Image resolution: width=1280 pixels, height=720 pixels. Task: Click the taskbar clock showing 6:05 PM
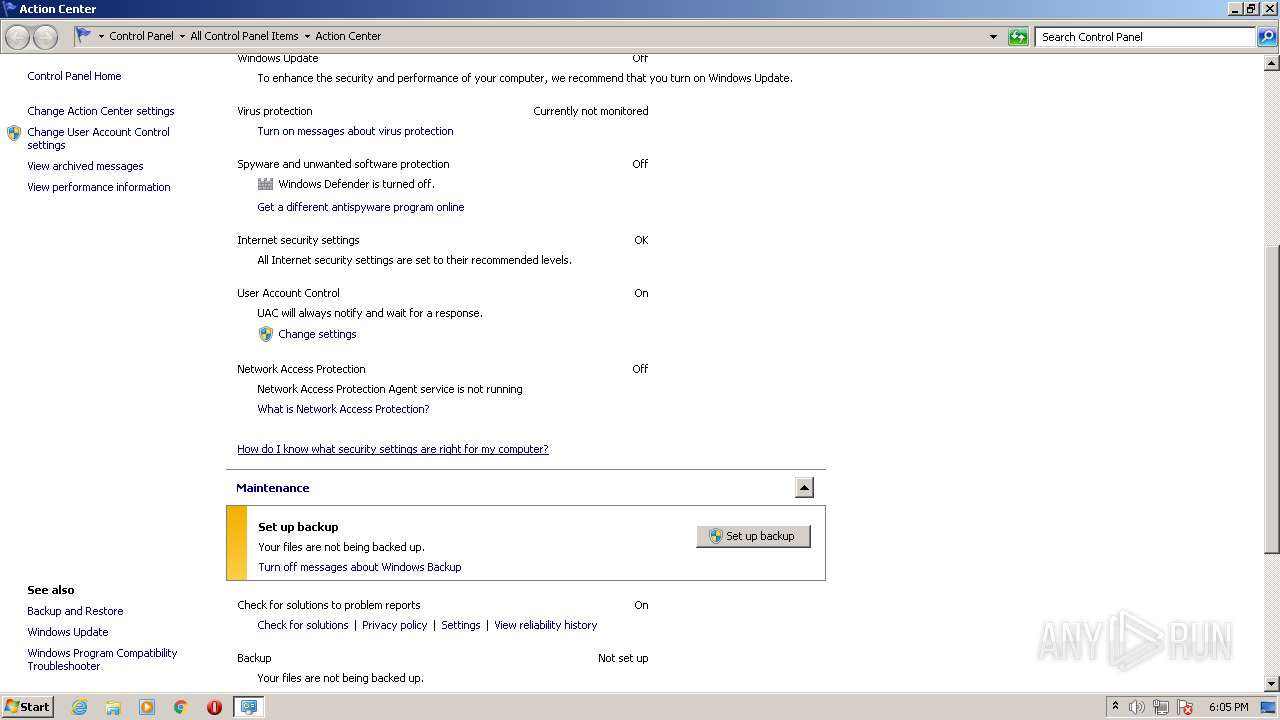point(1228,707)
